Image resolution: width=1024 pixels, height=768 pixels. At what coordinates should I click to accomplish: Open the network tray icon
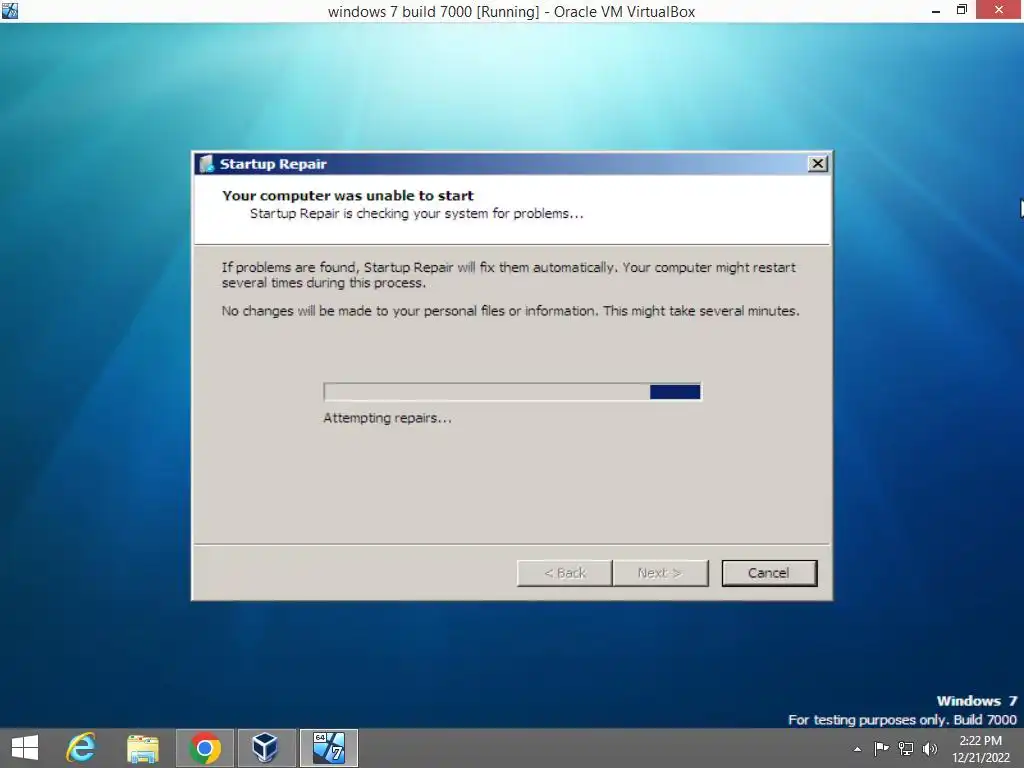pos(906,748)
